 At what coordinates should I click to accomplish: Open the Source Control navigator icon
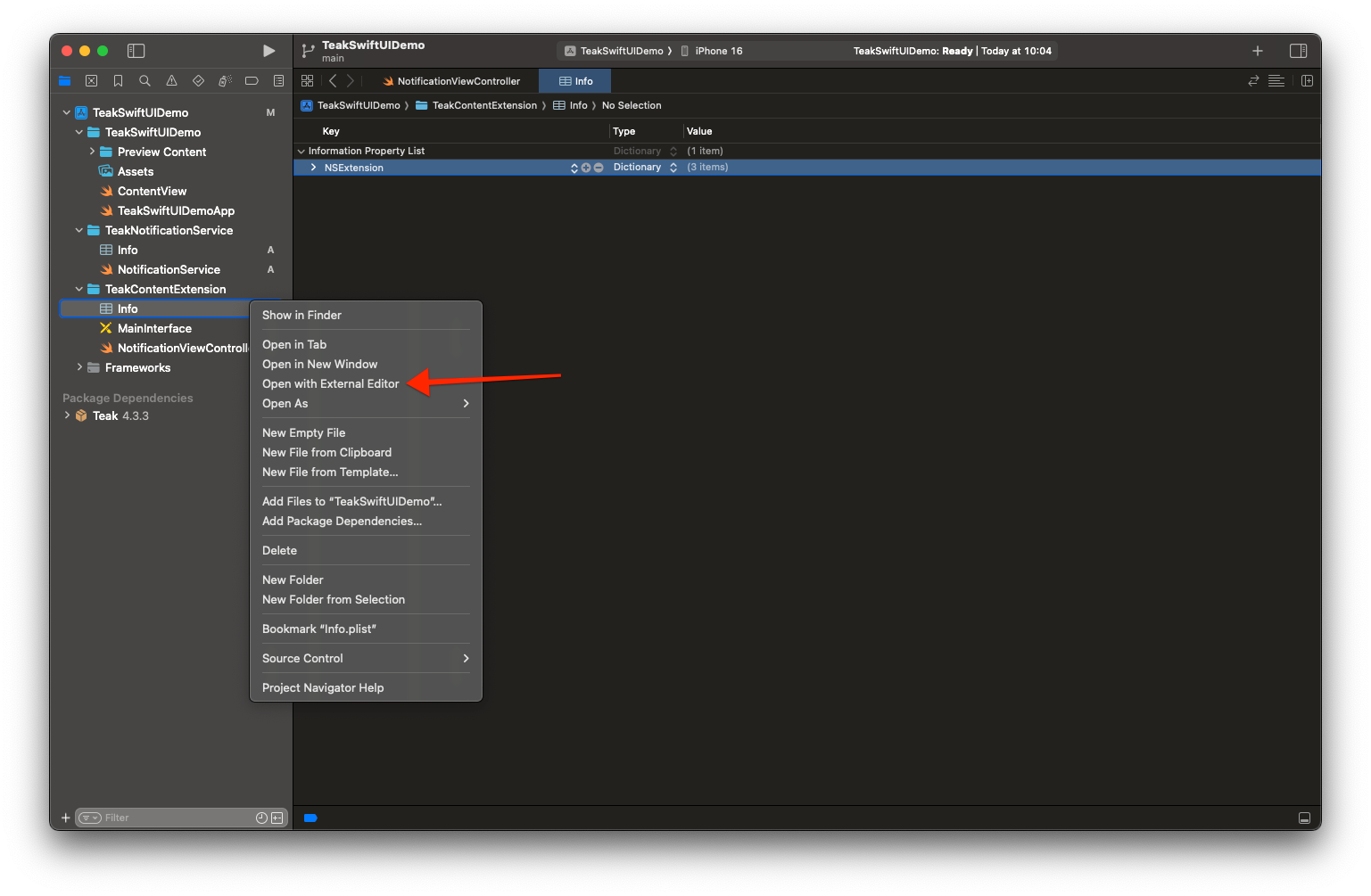pos(91,81)
